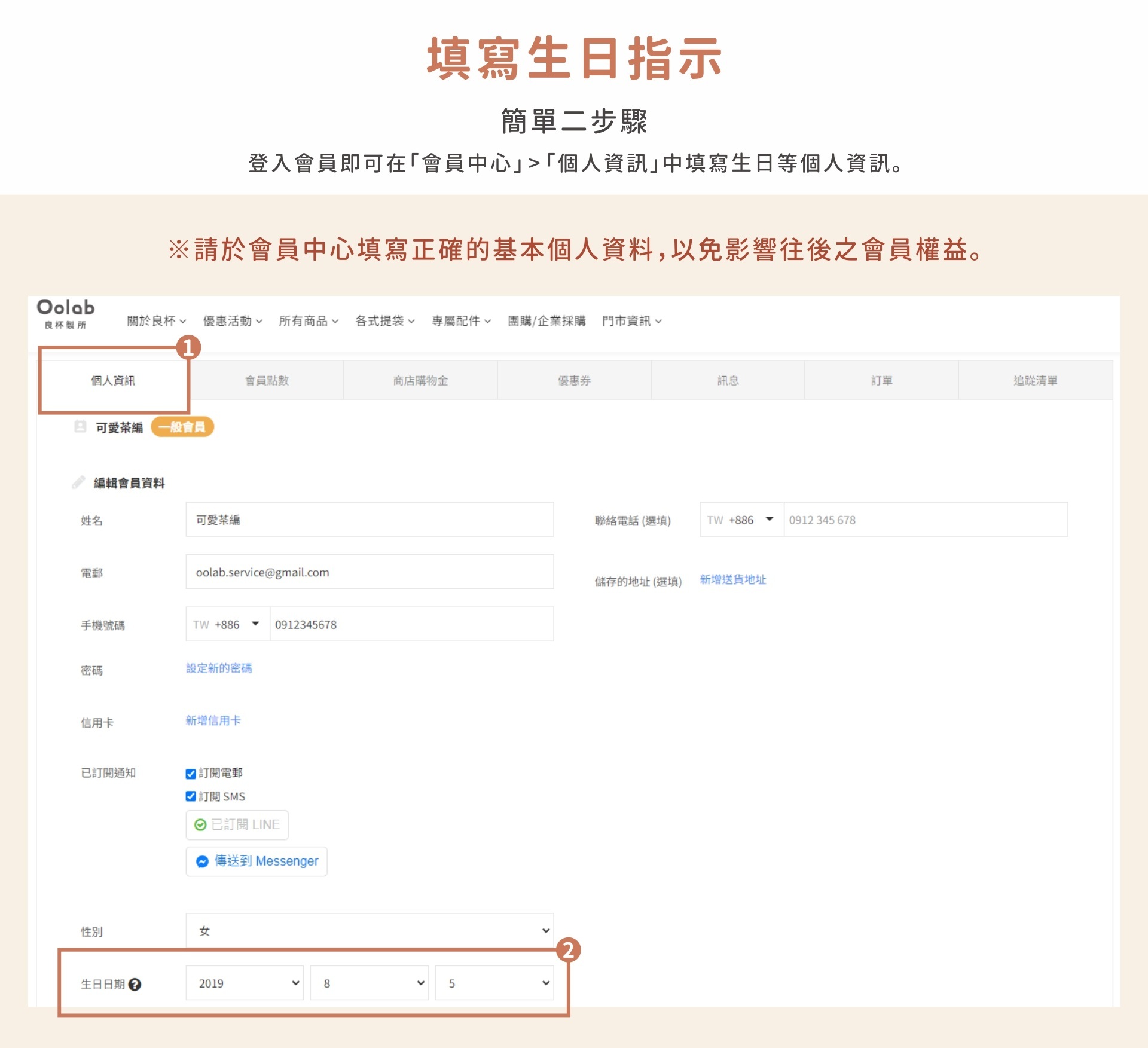Switch to the 會員點數 tab
1148x1048 pixels.
click(267, 380)
